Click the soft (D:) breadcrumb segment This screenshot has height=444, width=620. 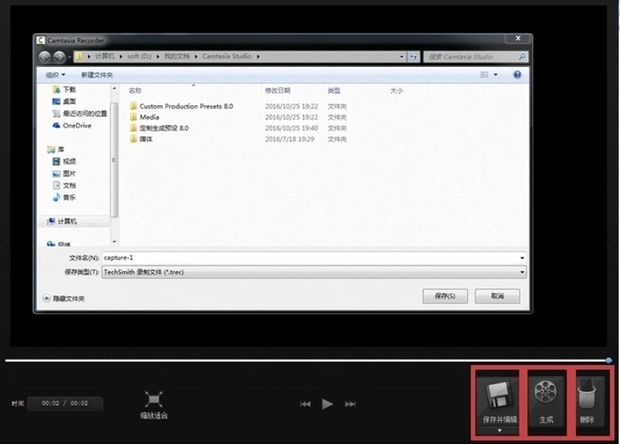pos(139,56)
